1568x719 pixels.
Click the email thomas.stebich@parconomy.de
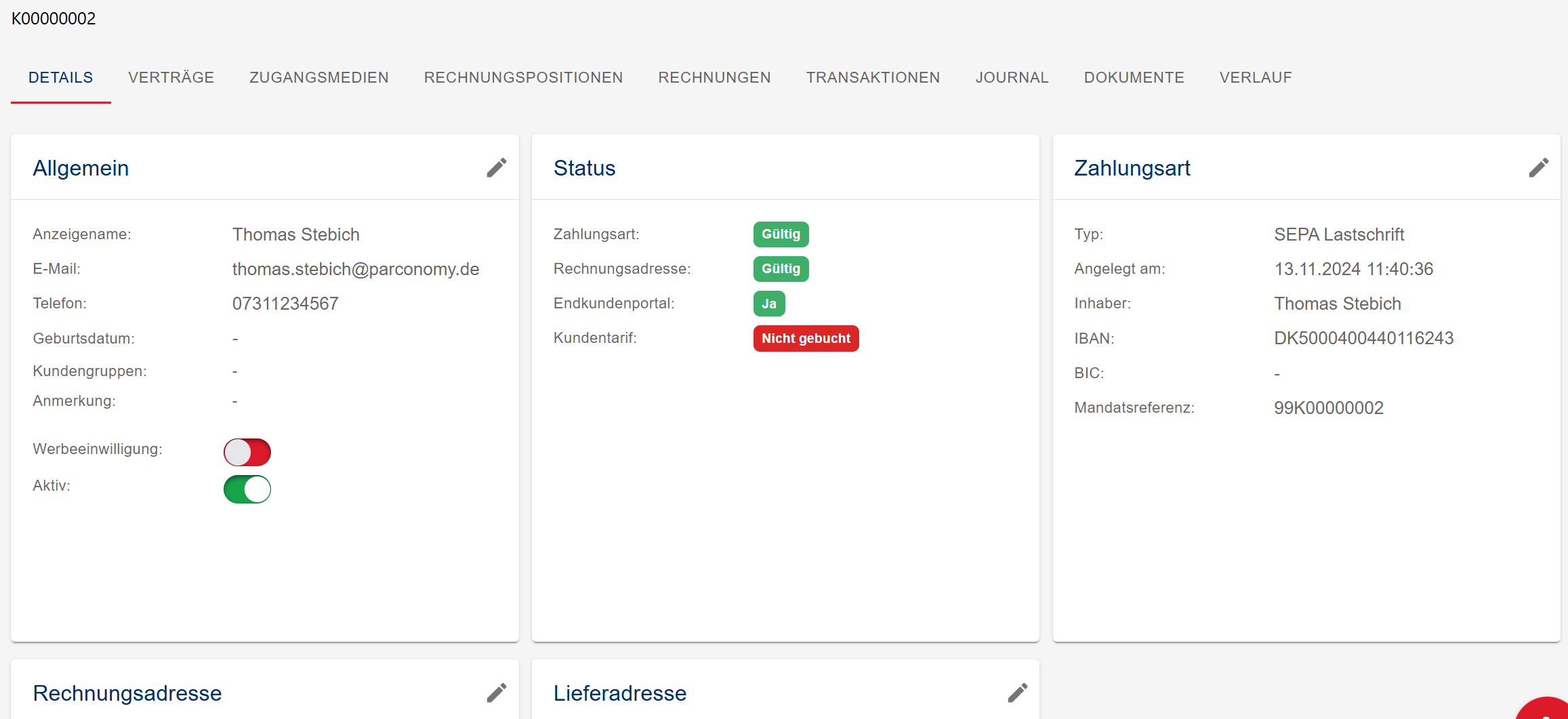point(356,270)
